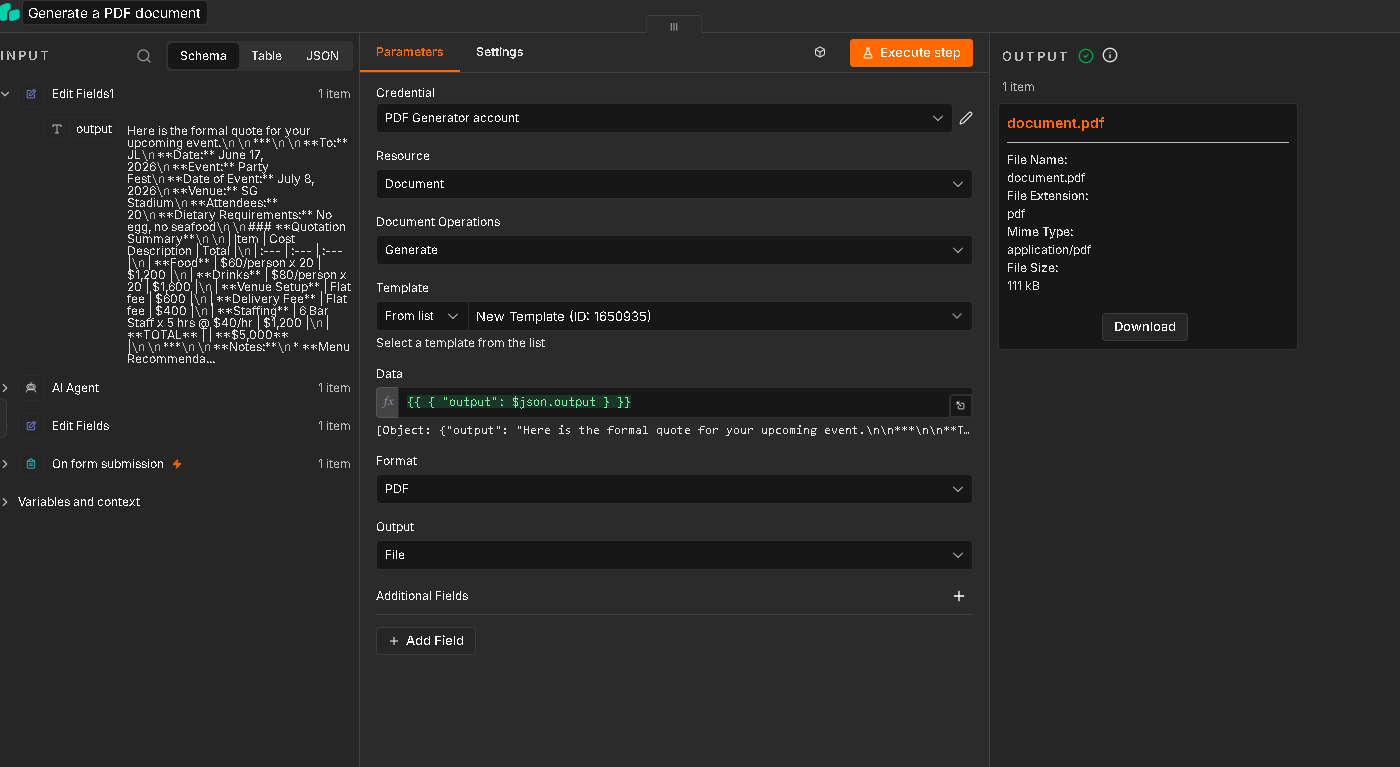1400x767 pixels.
Task: Switch the input view to Table
Action: (267, 56)
